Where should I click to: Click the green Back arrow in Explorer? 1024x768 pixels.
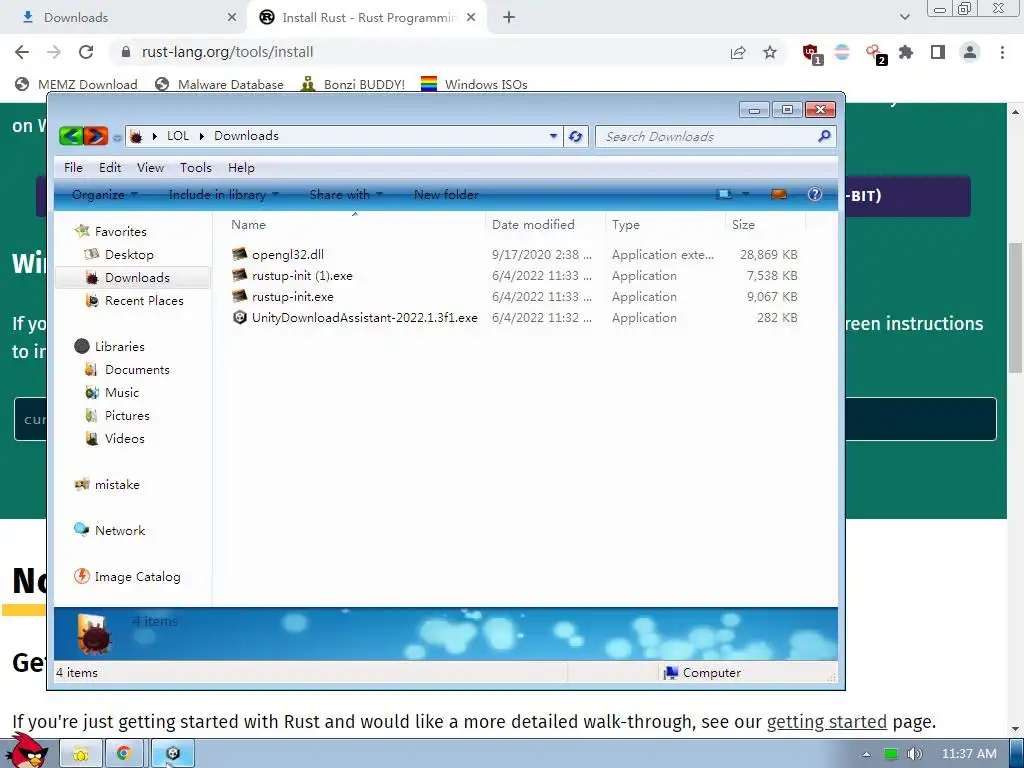click(x=71, y=136)
